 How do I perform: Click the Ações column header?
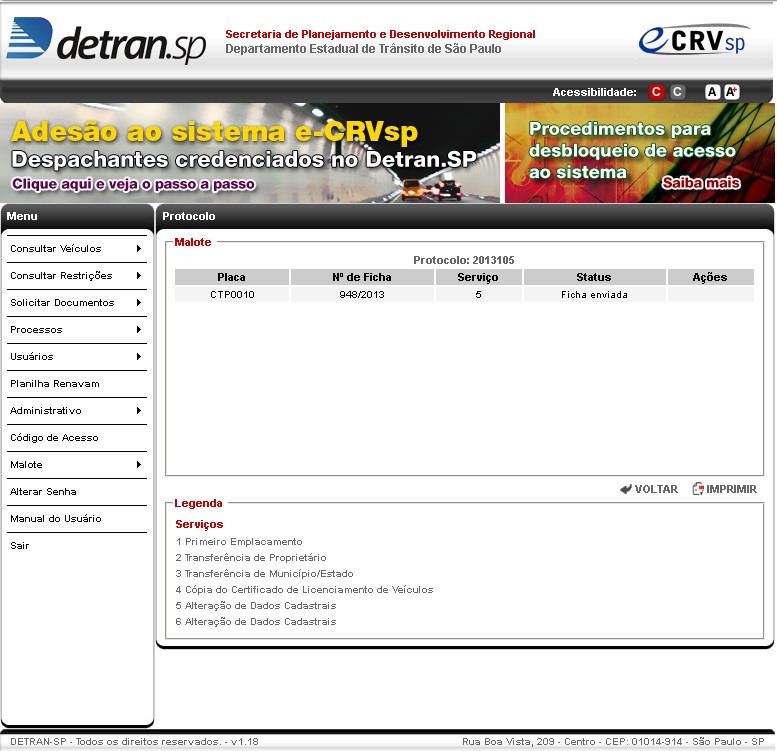[x=710, y=277]
